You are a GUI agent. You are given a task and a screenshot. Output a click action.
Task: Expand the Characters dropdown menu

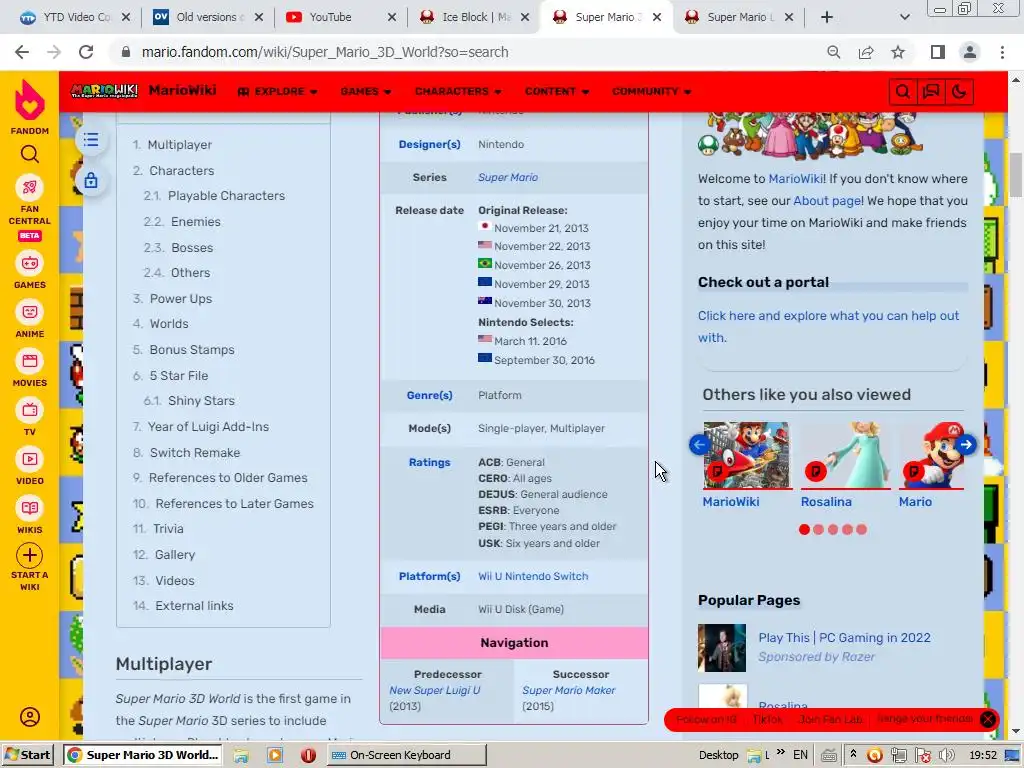click(458, 91)
